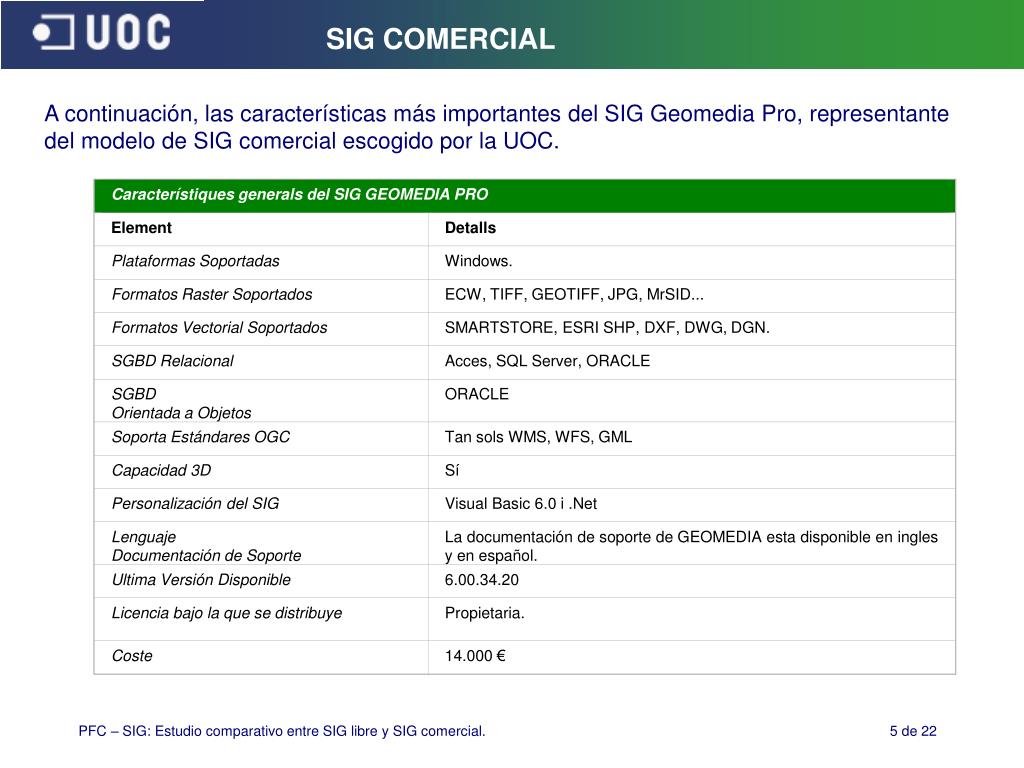
Task: Click the page indicator '5 de 22'
Action: coord(913,731)
